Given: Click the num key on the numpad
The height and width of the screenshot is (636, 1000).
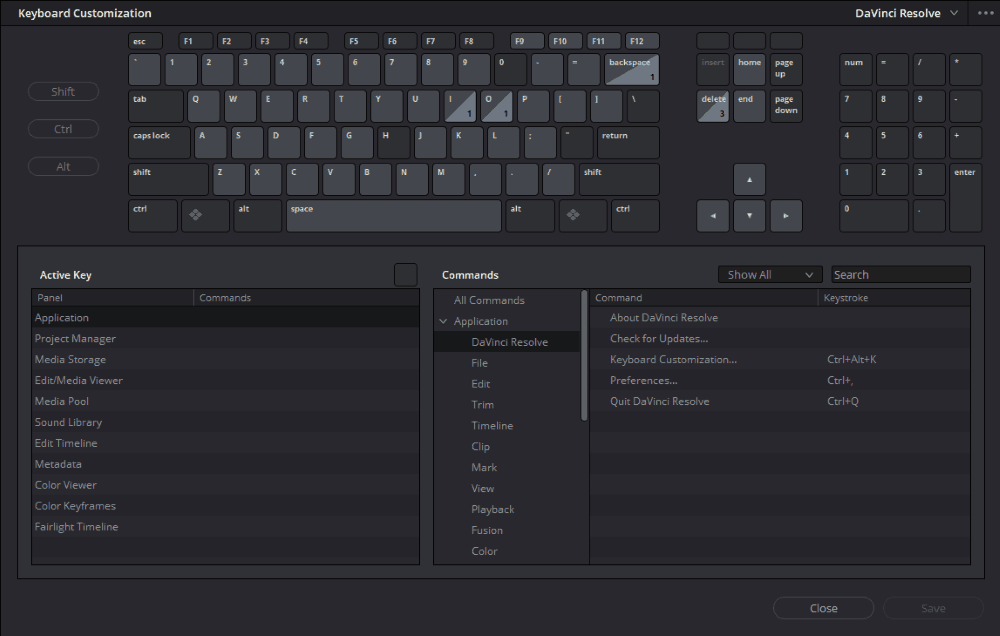Looking at the screenshot, I should click(856, 70).
